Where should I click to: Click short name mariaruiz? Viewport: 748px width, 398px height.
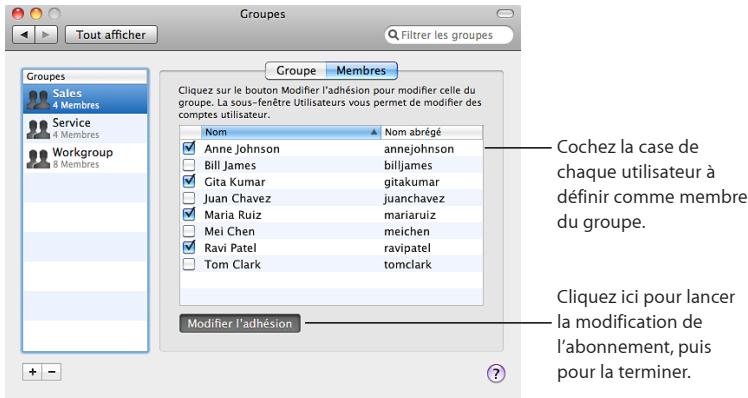(x=410, y=215)
